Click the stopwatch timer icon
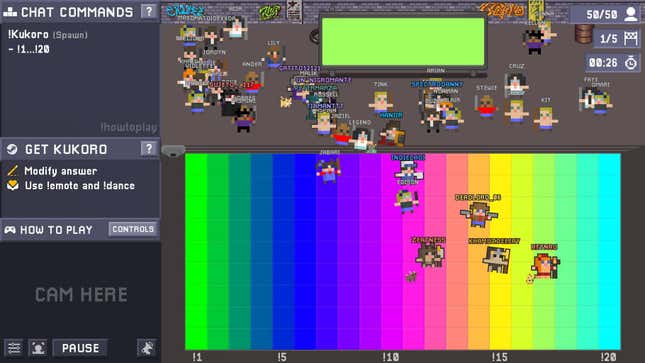Viewport: 645px width, 363px height. [x=631, y=63]
